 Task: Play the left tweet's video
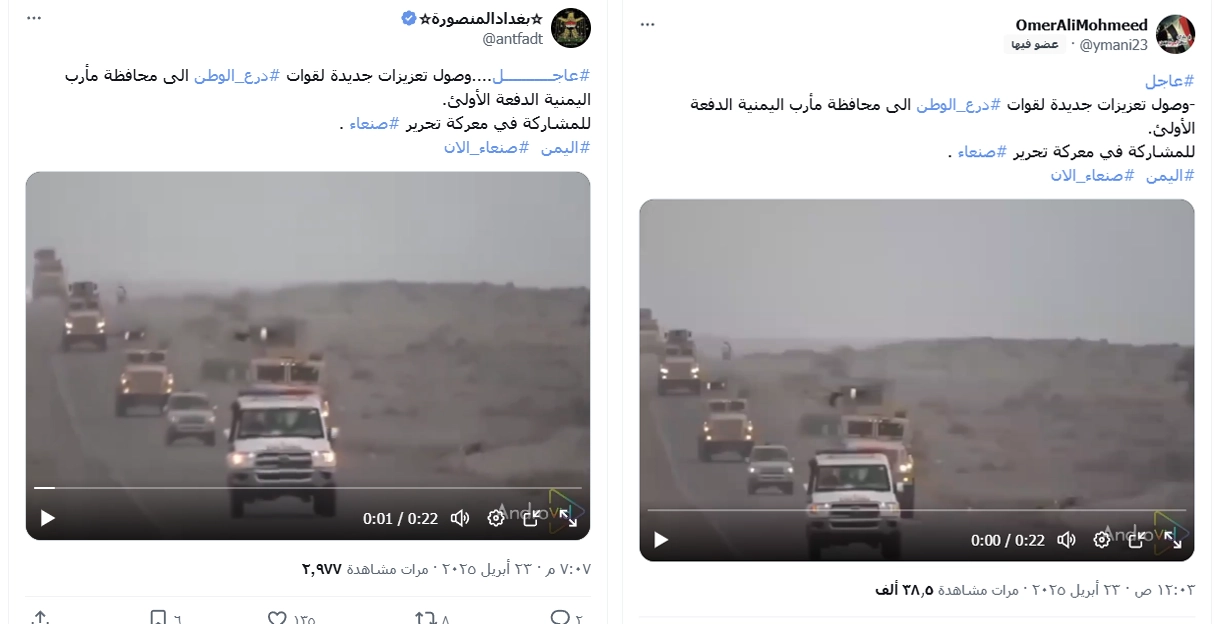(47, 518)
